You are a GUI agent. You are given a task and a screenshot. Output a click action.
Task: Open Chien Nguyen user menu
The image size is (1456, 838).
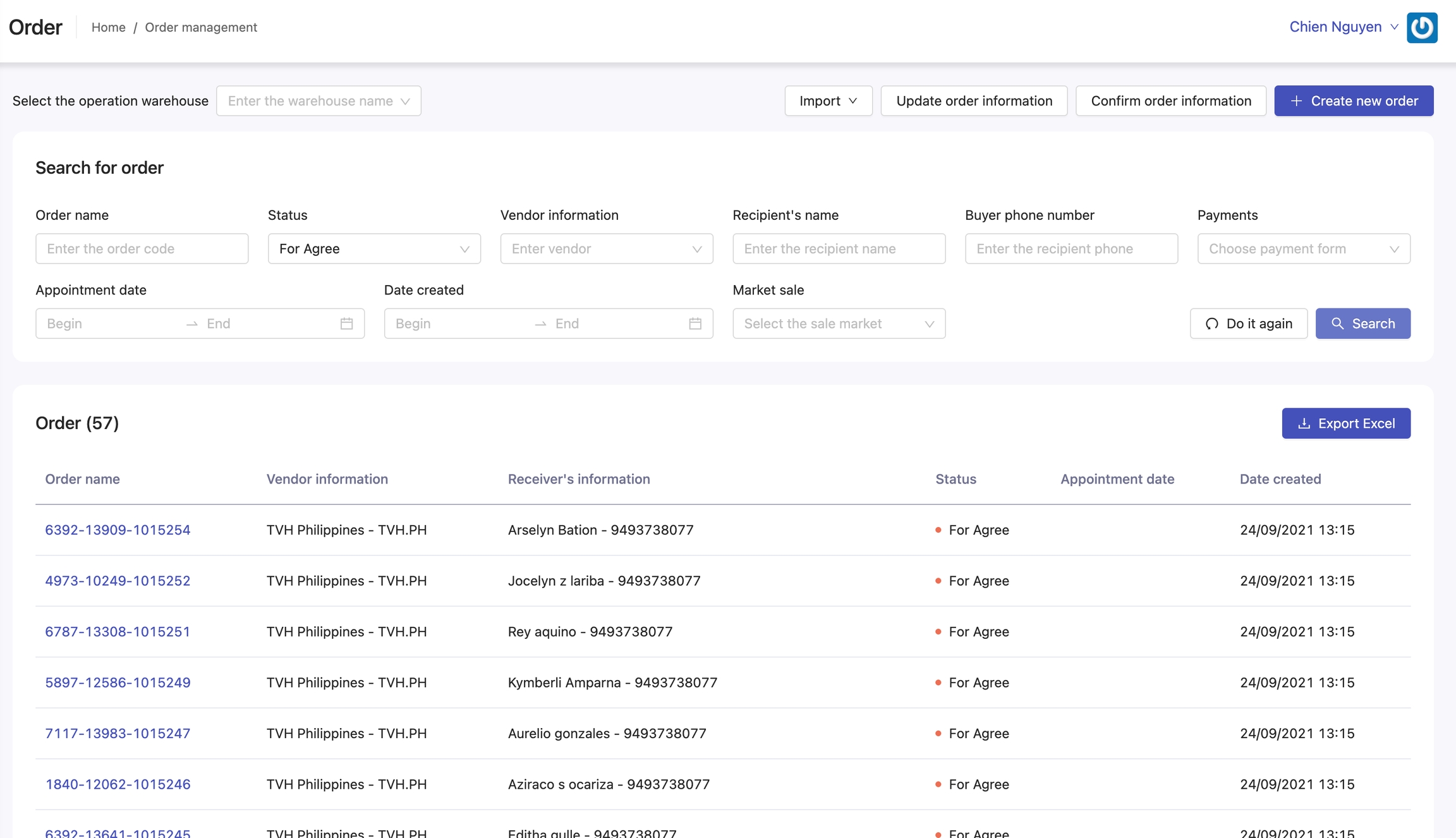1343,27
